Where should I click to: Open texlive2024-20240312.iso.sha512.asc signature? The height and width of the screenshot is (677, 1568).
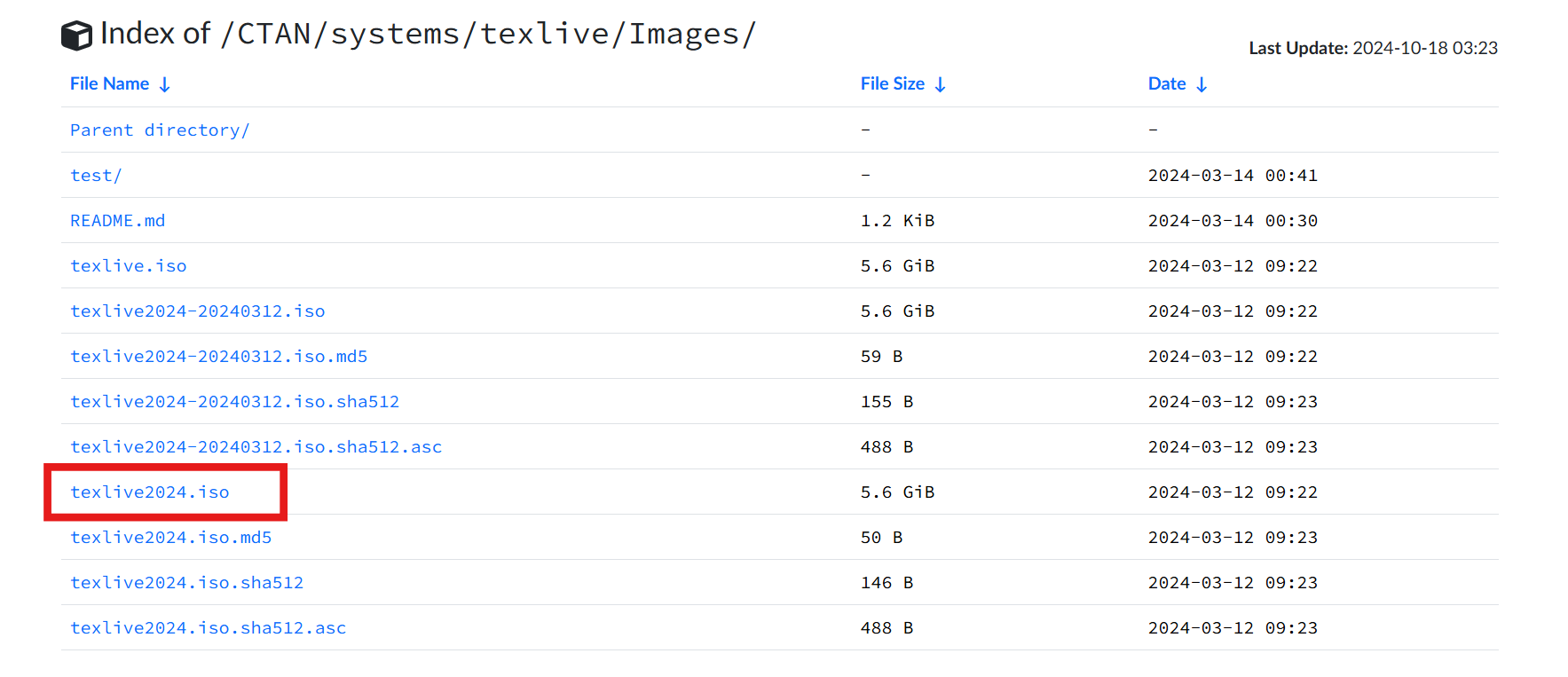click(x=256, y=446)
